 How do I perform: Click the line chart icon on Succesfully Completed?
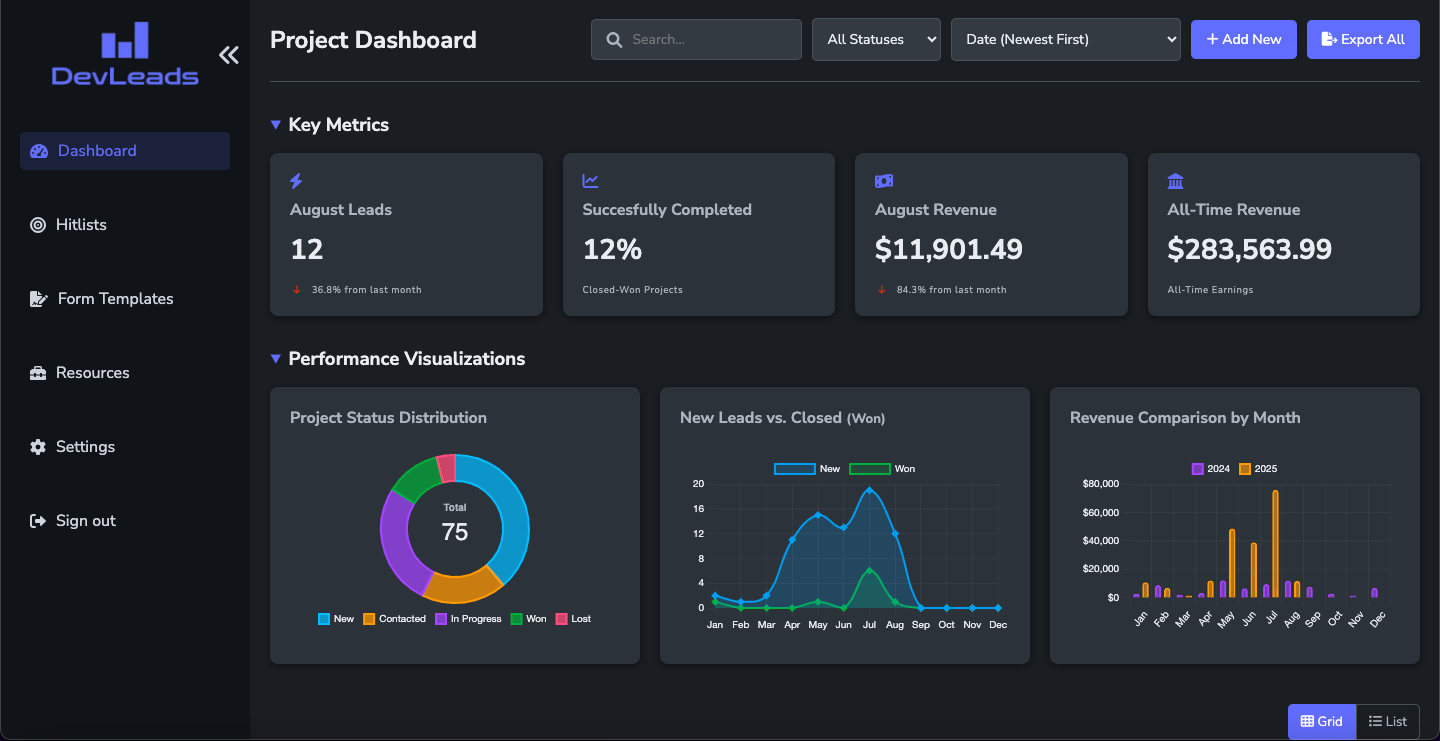[x=591, y=181]
